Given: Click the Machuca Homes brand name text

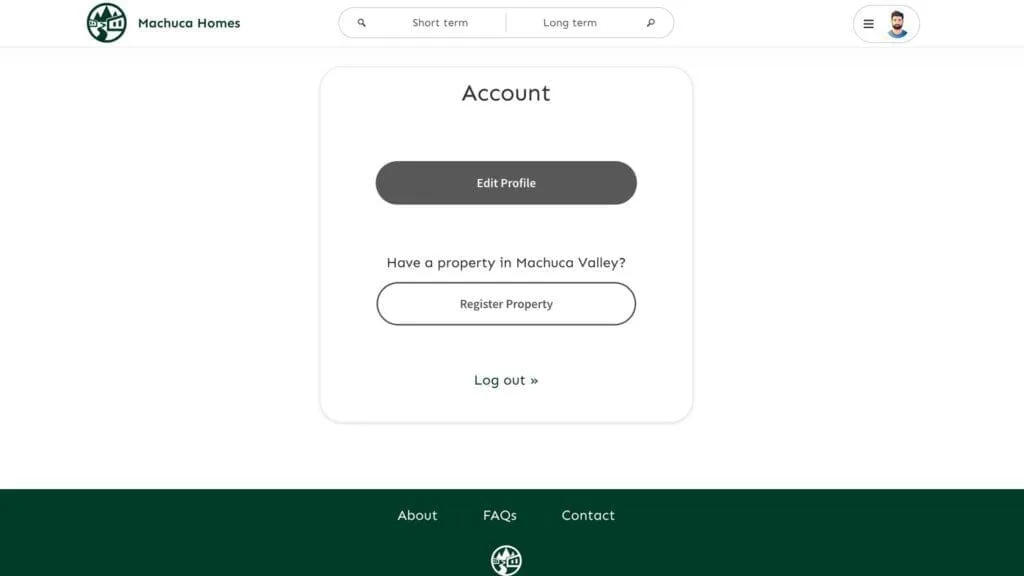Looking at the screenshot, I should point(189,23).
